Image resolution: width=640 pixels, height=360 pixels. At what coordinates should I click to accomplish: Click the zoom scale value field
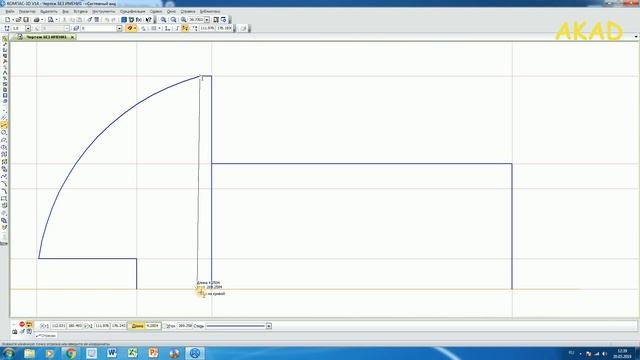196,20
